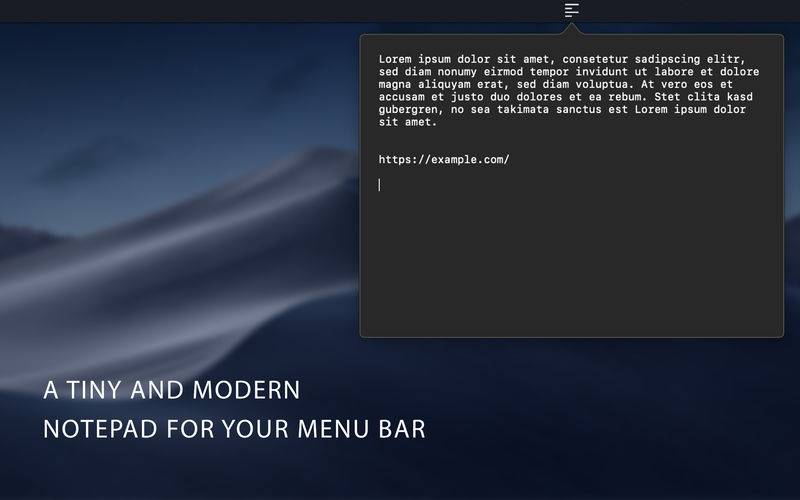Place cursor at word "voluptua"
The width and height of the screenshot is (800, 500).
coord(605,85)
